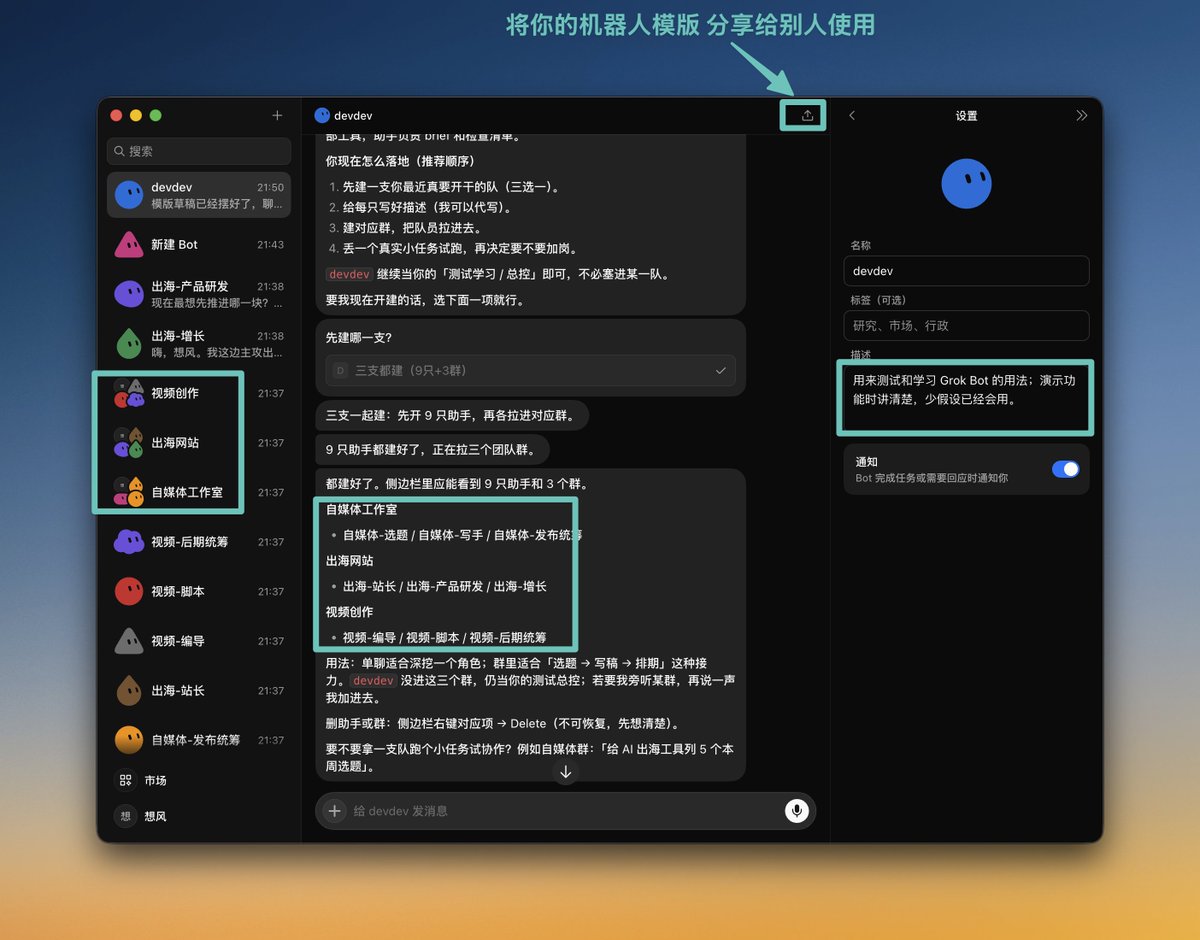
Task: Click the 先建哪一支? question text
Action: tap(358, 337)
